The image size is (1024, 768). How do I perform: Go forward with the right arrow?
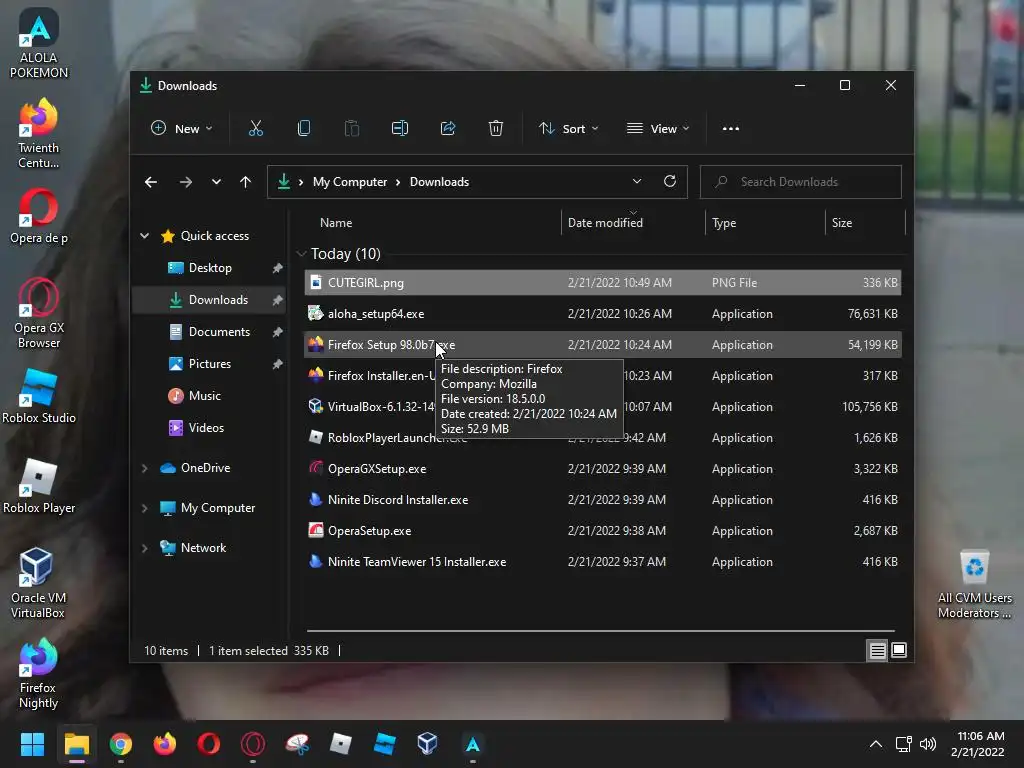pos(185,182)
